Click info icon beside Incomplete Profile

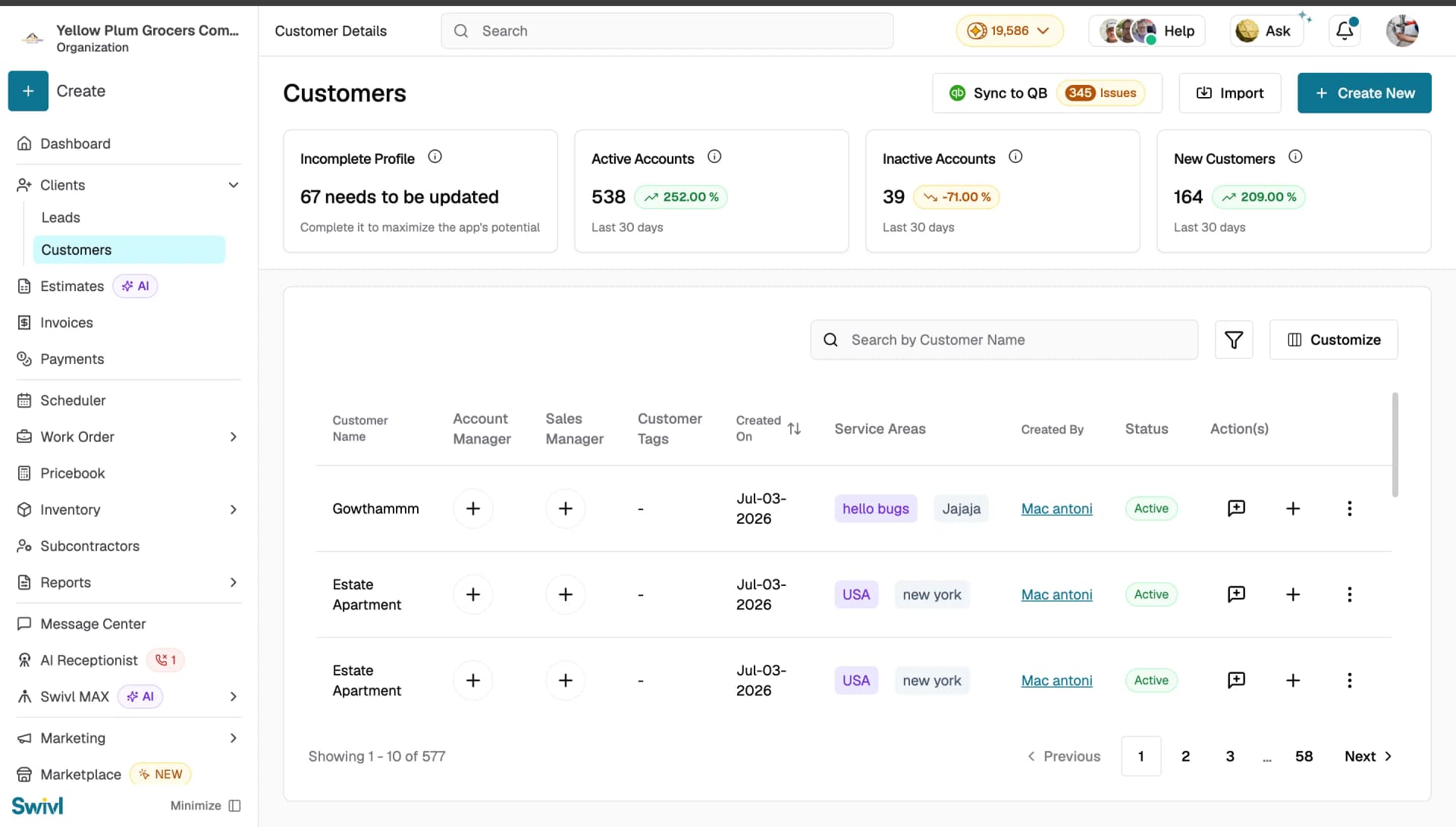tap(435, 157)
